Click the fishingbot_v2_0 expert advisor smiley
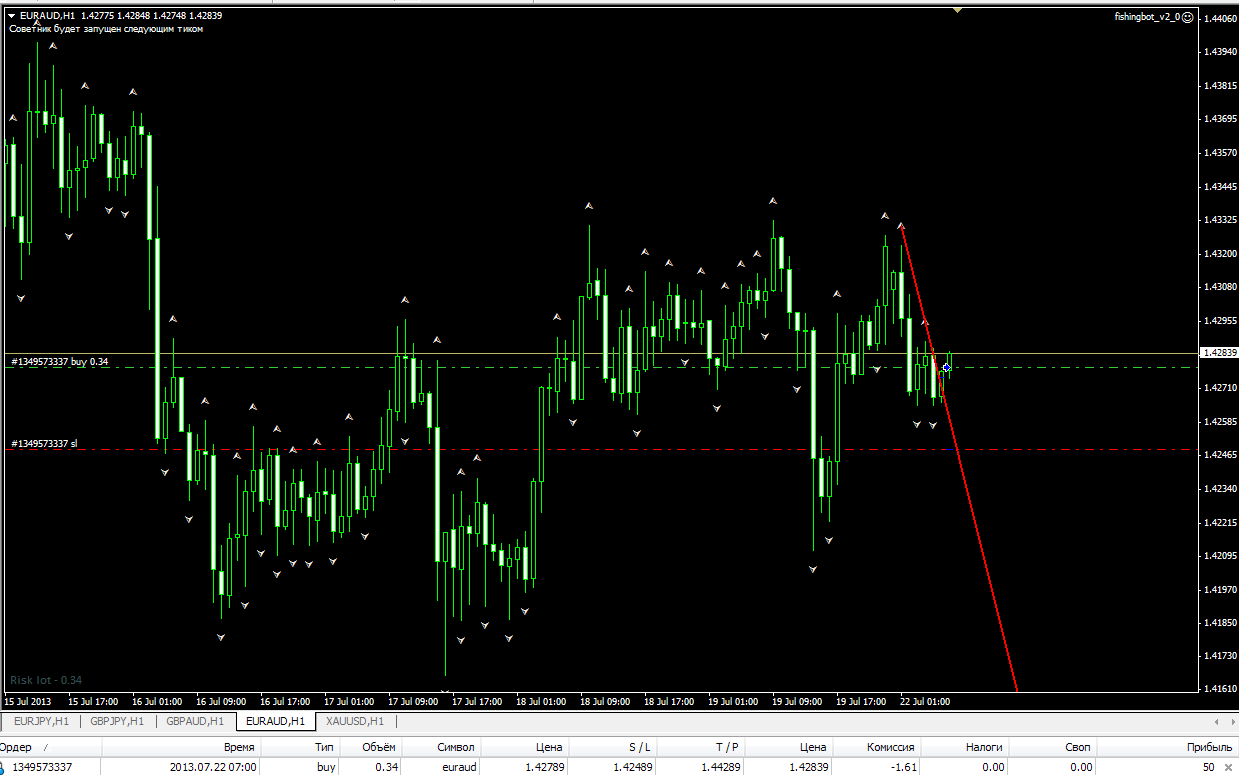 [1187, 17]
